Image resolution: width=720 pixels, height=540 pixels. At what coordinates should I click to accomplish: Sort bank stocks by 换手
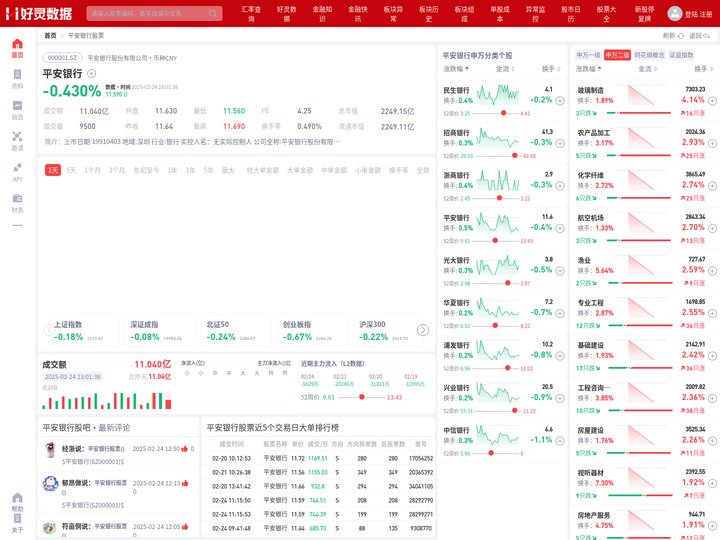click(x=551, y=69)
